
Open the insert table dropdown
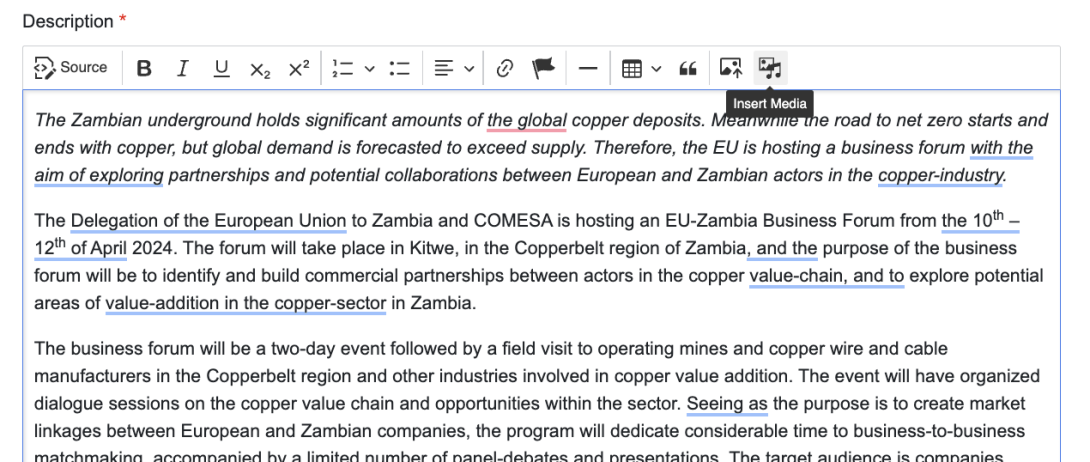pos(641,68)
